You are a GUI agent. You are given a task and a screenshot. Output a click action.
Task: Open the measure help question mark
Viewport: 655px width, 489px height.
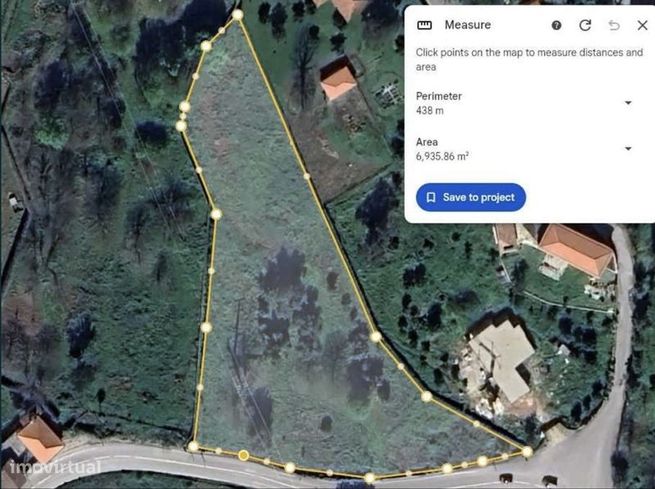(556, 25)
